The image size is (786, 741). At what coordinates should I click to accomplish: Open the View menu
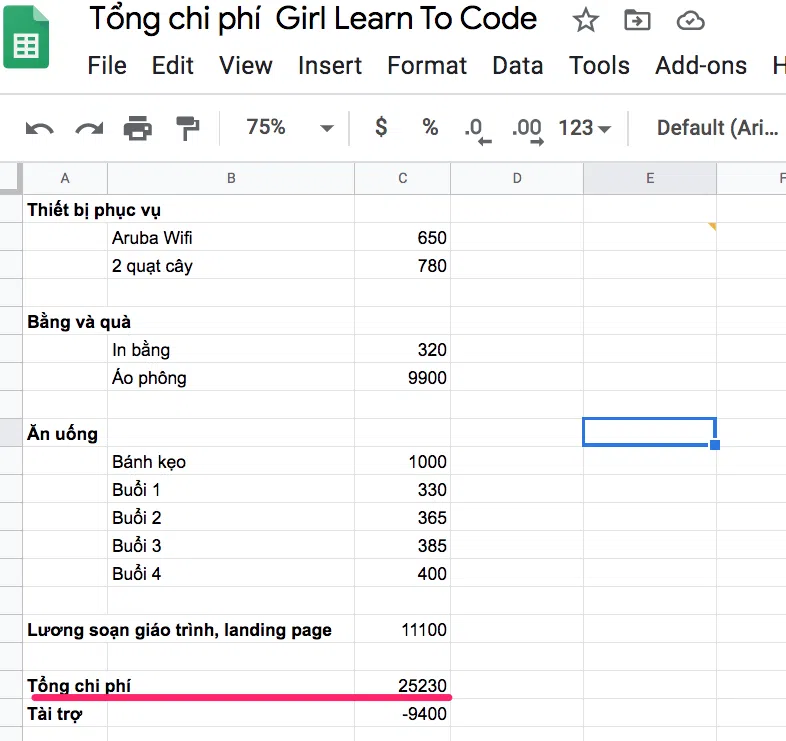click(246, 66)
